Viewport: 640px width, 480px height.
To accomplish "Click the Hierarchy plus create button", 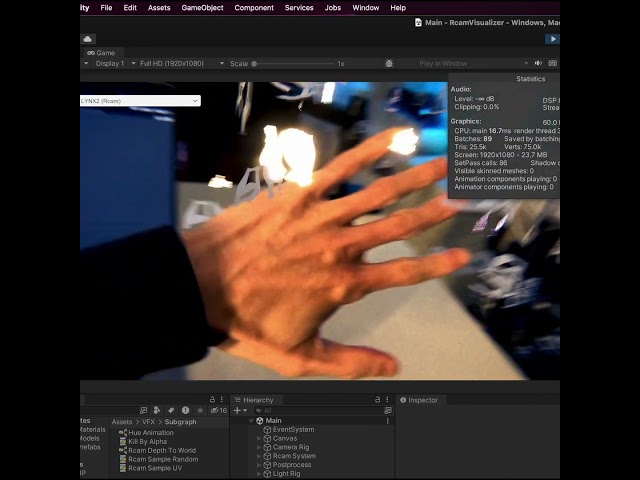I will (x=240, y=410).
